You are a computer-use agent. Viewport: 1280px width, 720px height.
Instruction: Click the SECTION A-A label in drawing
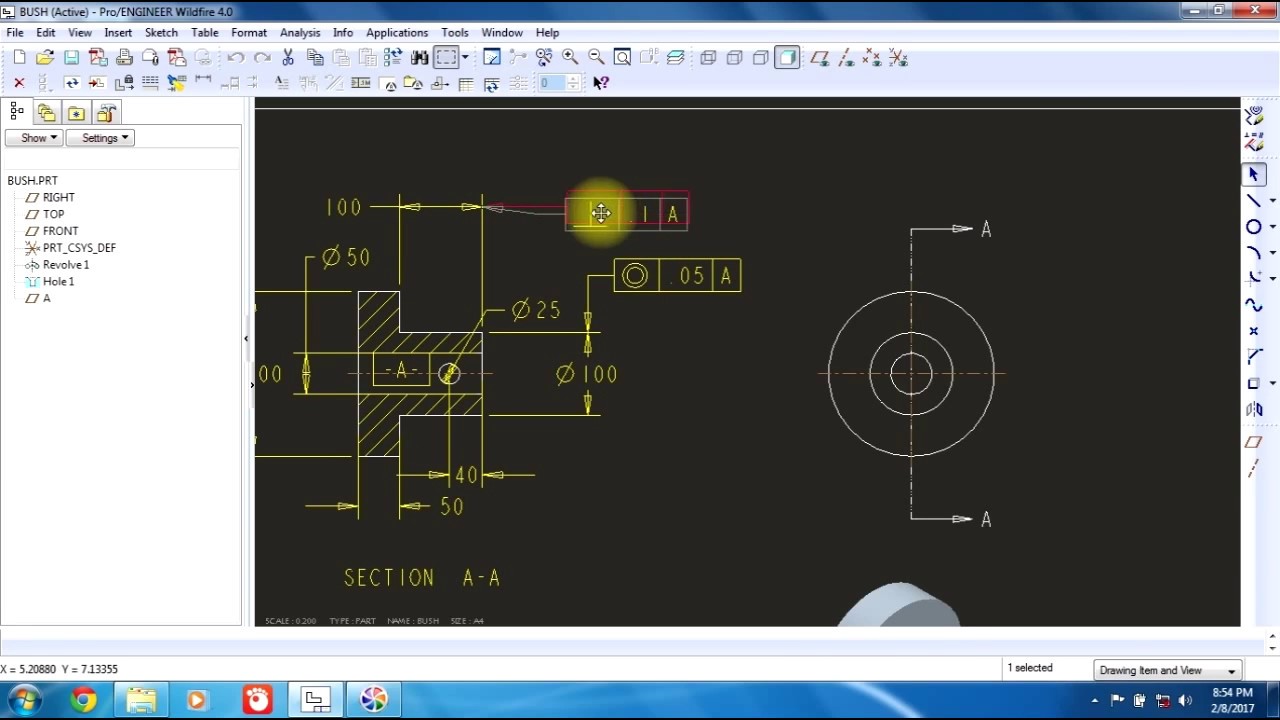[x=422, y=578]
